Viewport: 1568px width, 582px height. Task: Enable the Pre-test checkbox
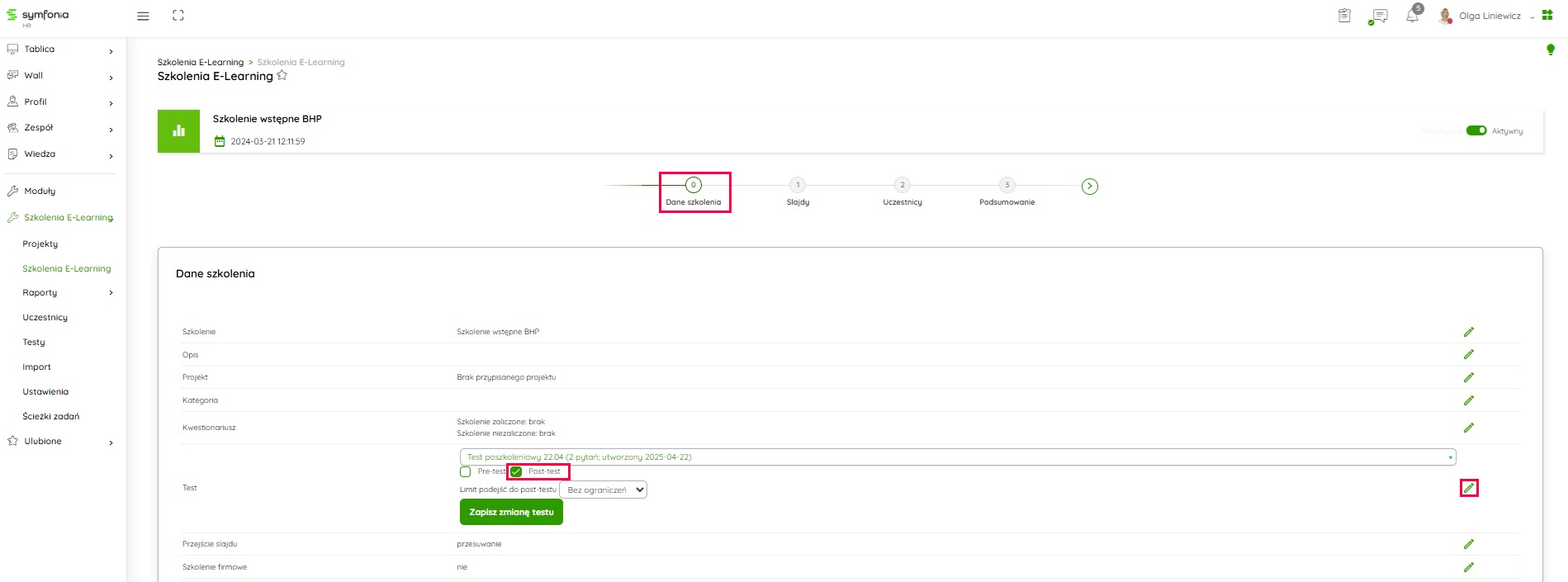click(466, 472)
